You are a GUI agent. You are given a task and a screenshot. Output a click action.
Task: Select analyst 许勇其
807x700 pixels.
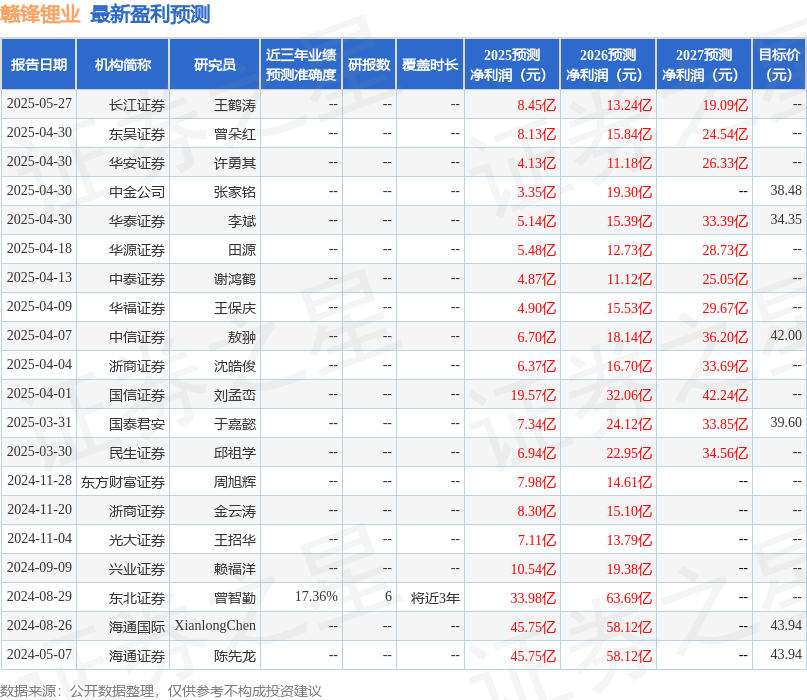click(x=235, y=163)
